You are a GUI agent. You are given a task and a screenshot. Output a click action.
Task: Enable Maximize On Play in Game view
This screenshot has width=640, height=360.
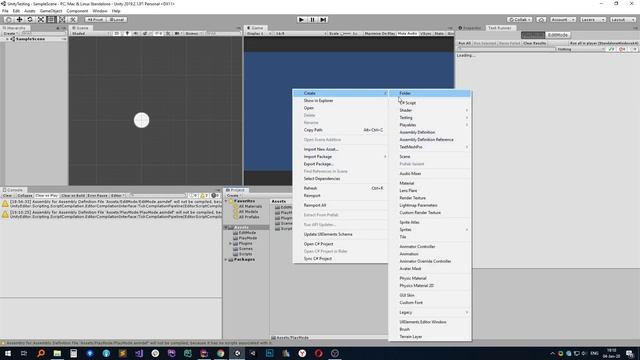pos(380,33)
